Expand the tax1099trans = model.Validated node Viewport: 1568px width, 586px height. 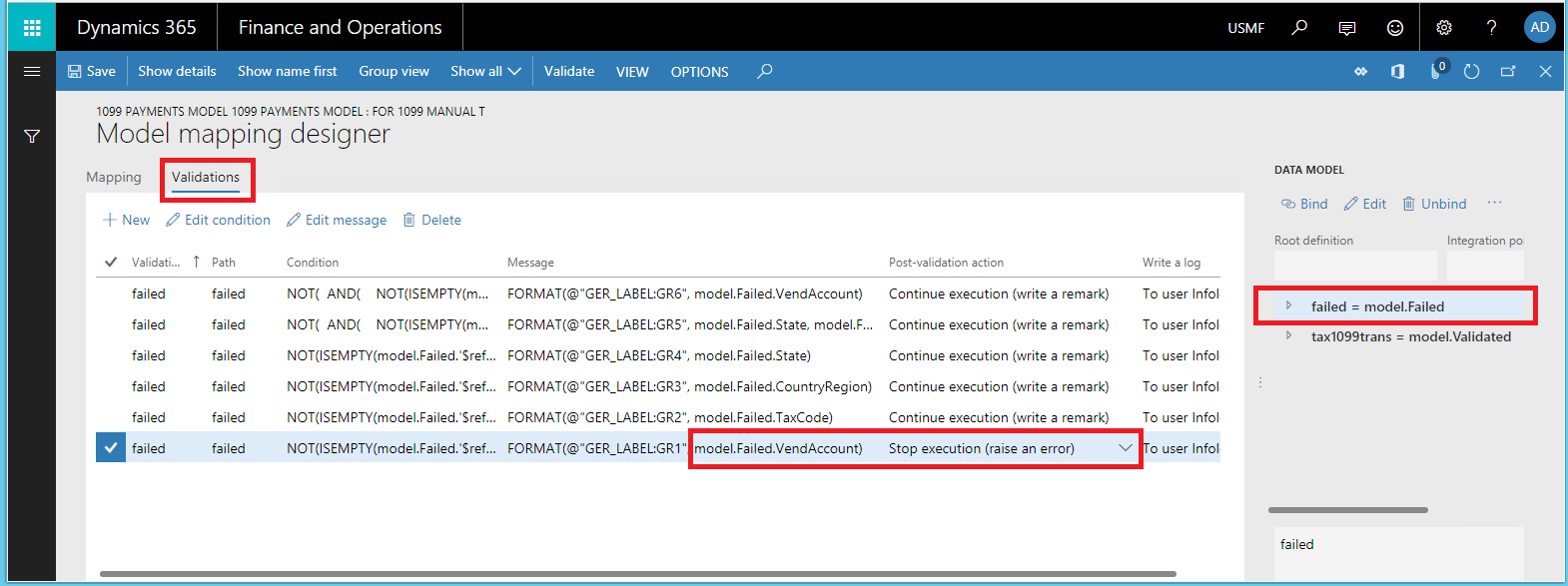click(1288, 336)
